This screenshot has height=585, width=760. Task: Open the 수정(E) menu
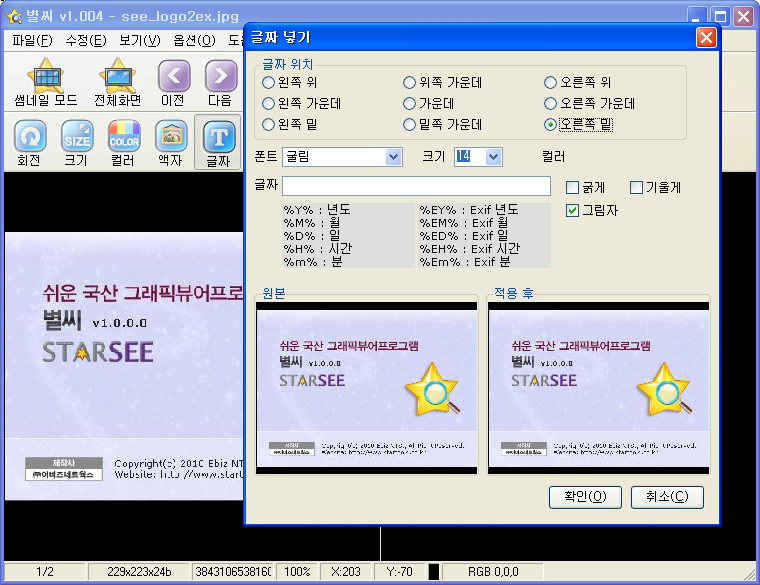pos(86,41)
